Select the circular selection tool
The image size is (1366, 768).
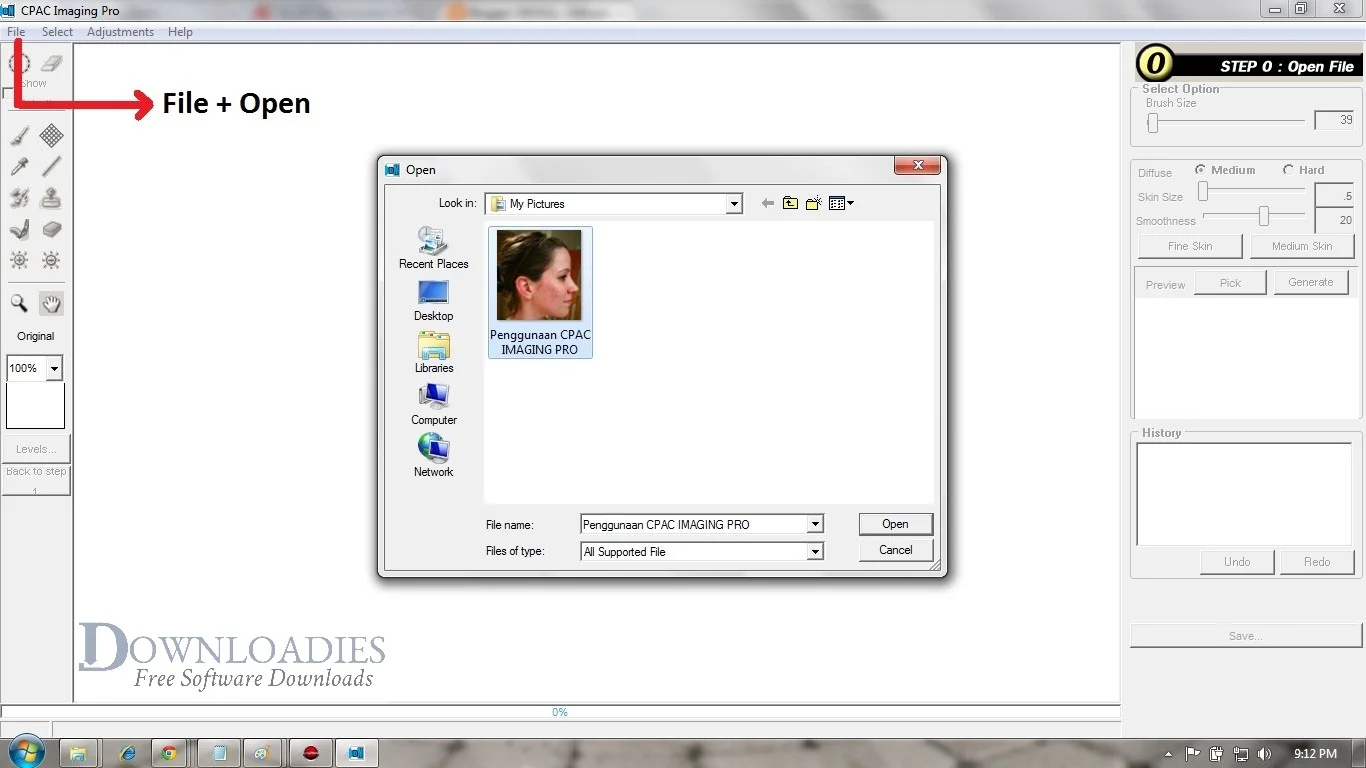[x=19, y=64]
